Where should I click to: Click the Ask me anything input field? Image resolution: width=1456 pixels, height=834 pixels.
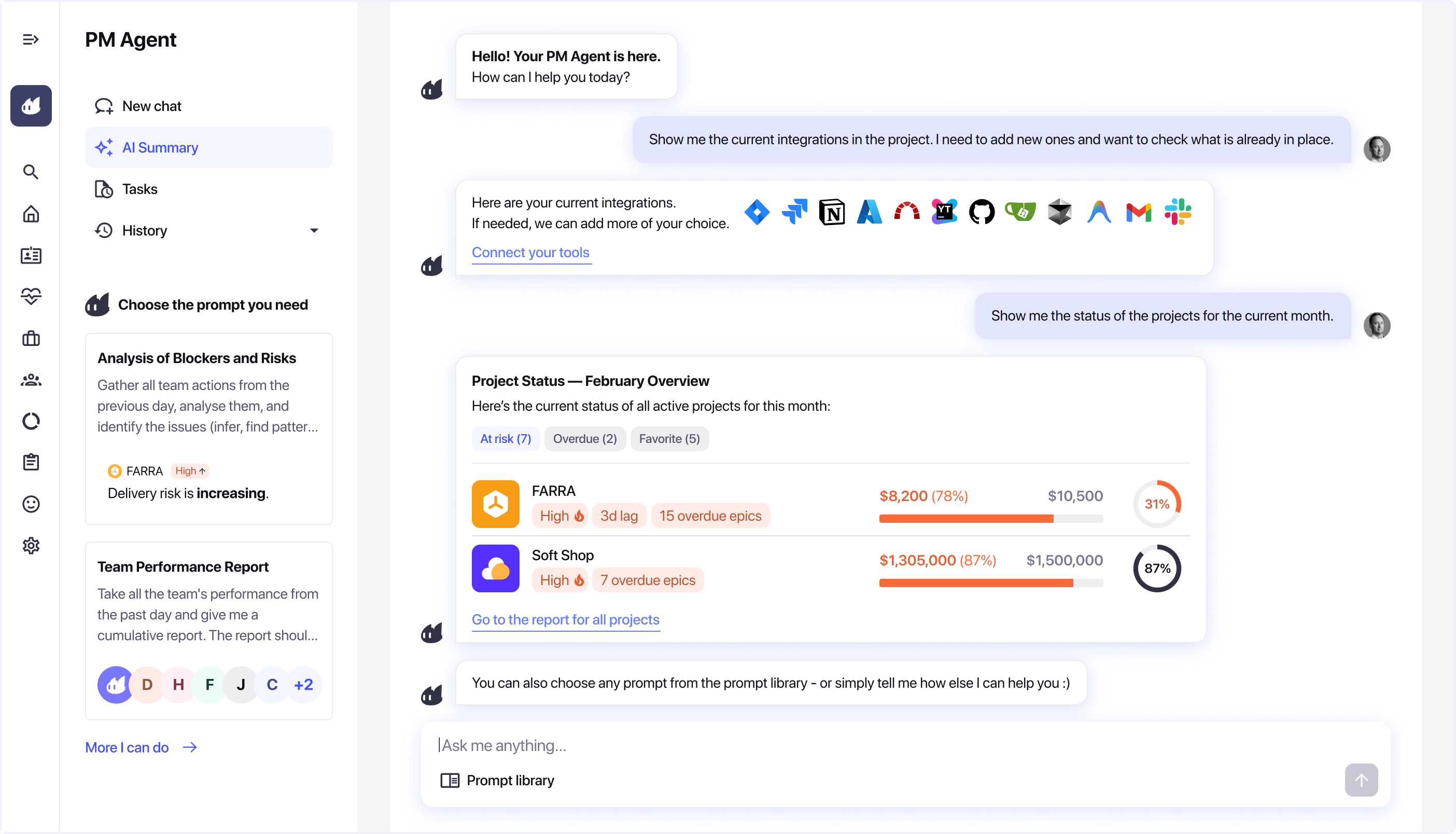859,745
